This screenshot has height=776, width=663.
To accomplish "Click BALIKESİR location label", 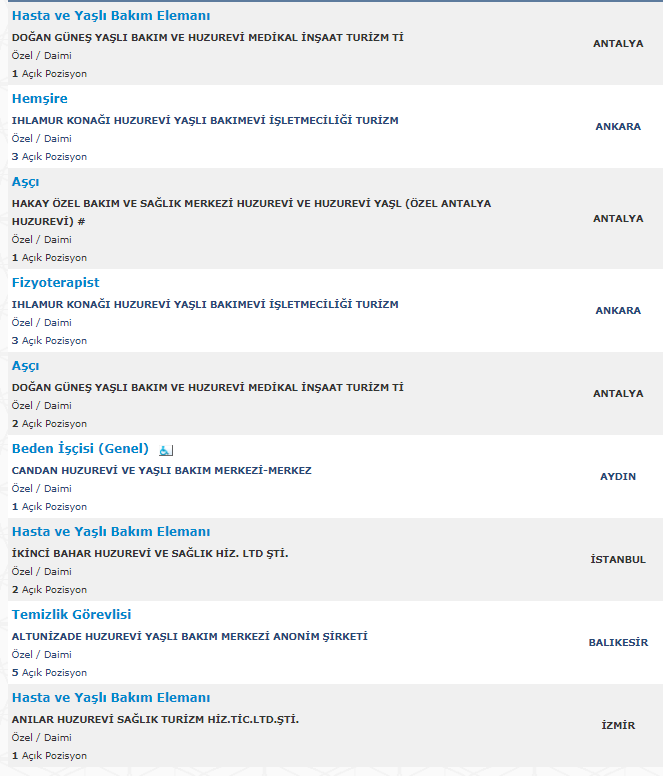I will point(618,642).
